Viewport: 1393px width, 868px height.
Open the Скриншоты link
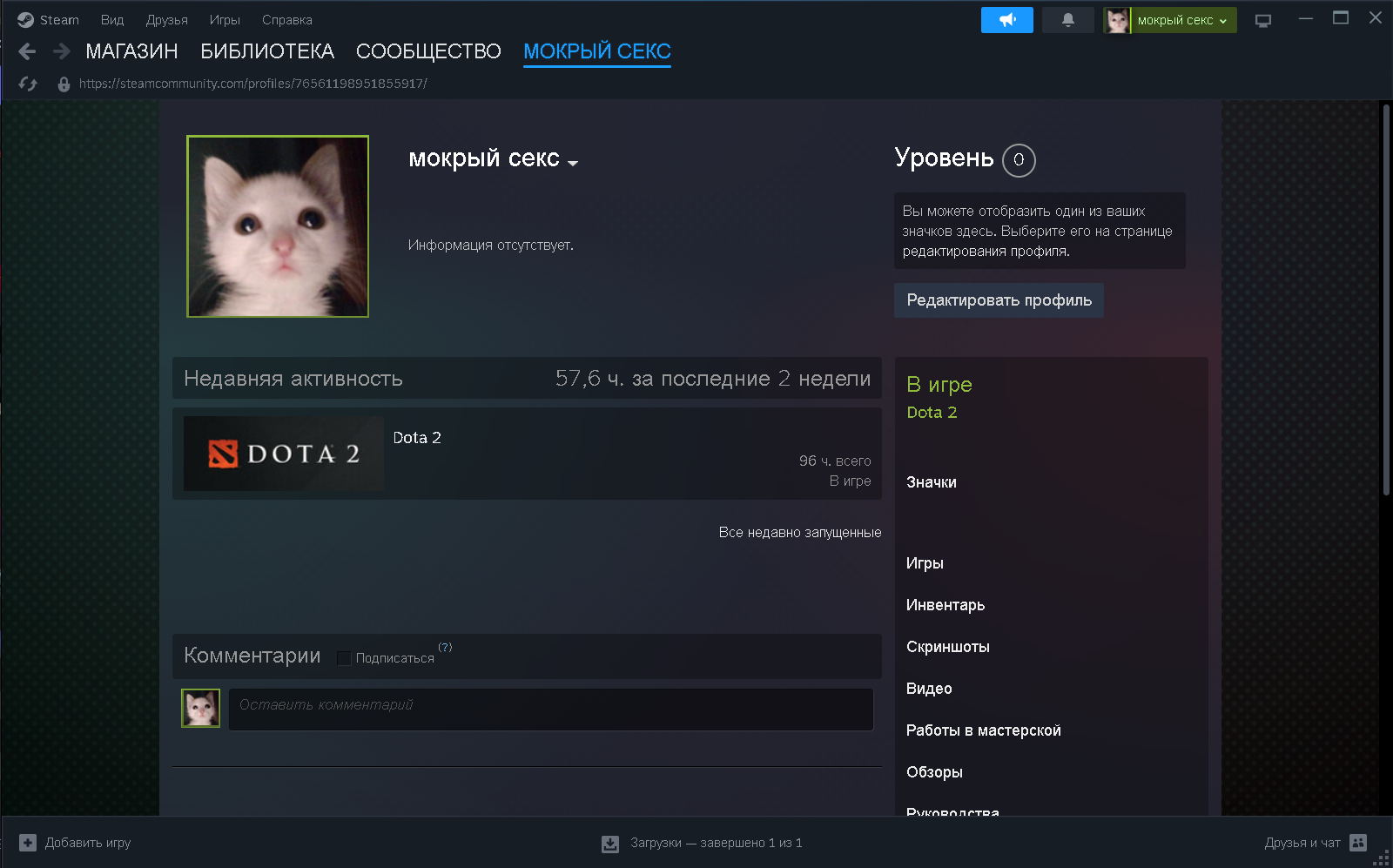(x=948, y=647)
